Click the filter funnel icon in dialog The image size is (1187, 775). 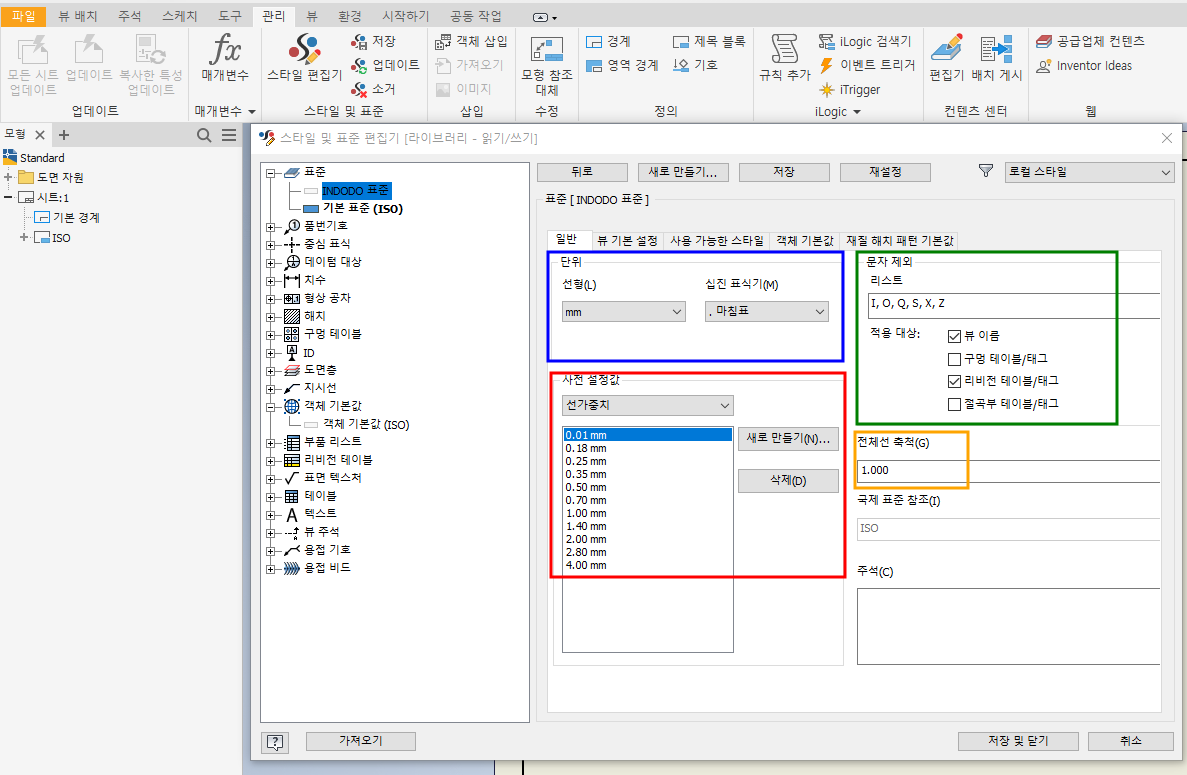(986, 171)
